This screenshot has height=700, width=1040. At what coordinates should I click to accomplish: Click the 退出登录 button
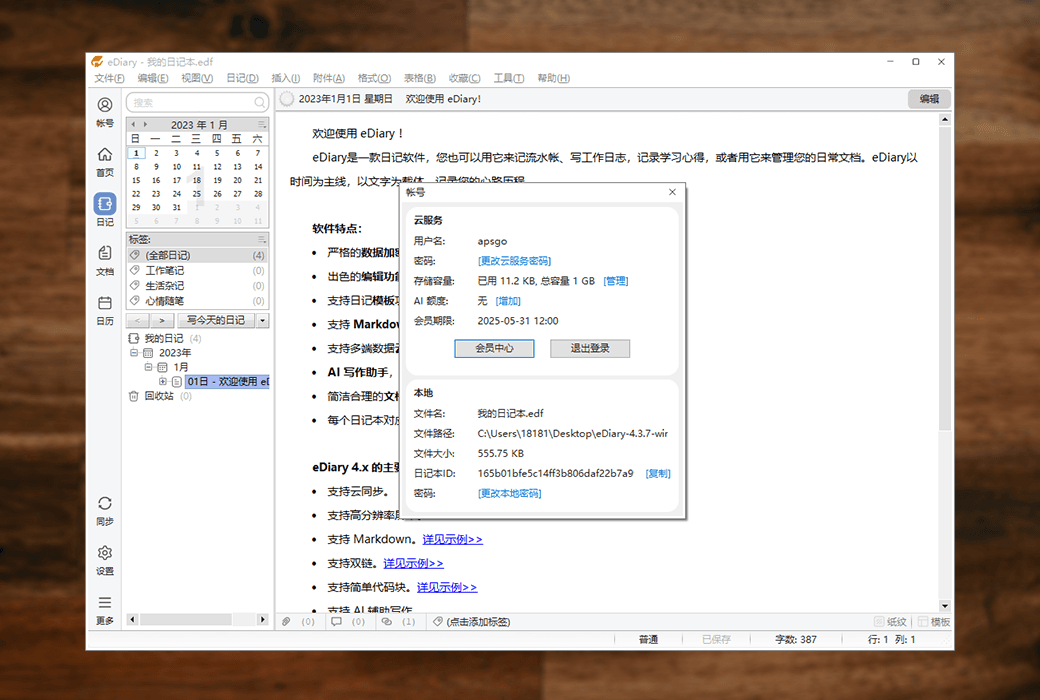[590, 348]
